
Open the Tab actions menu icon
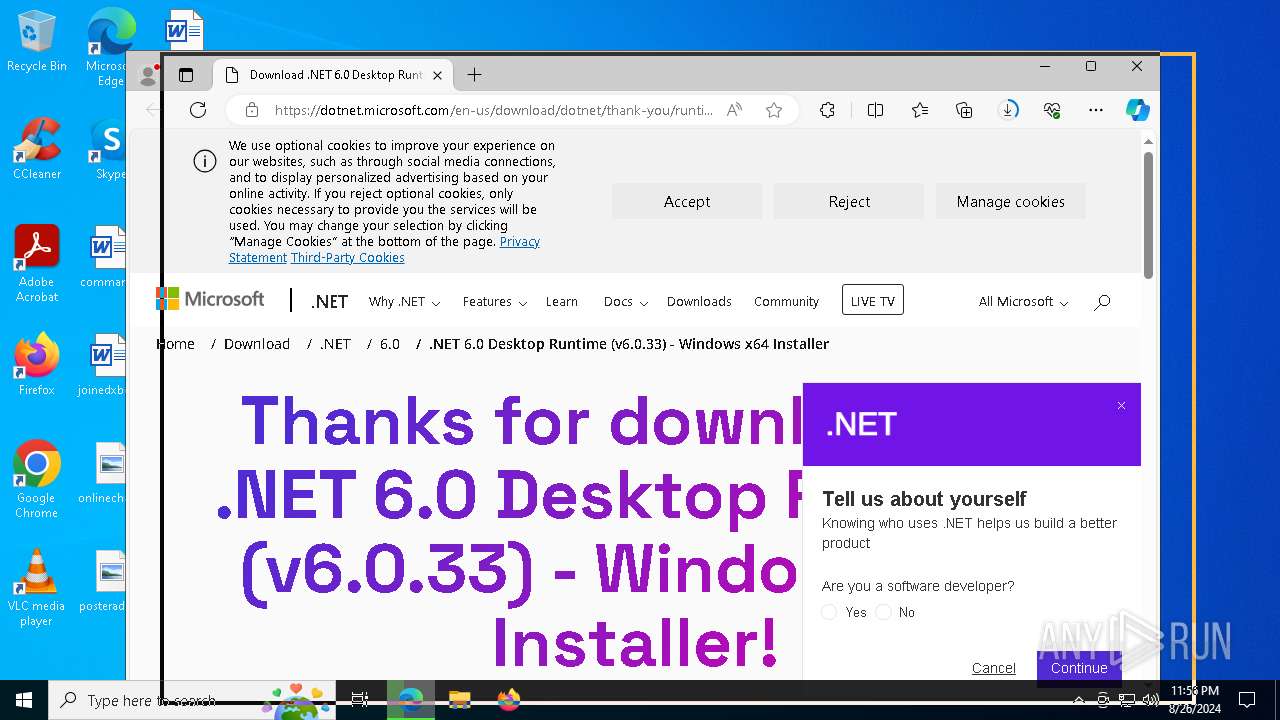tap(186, 75)
